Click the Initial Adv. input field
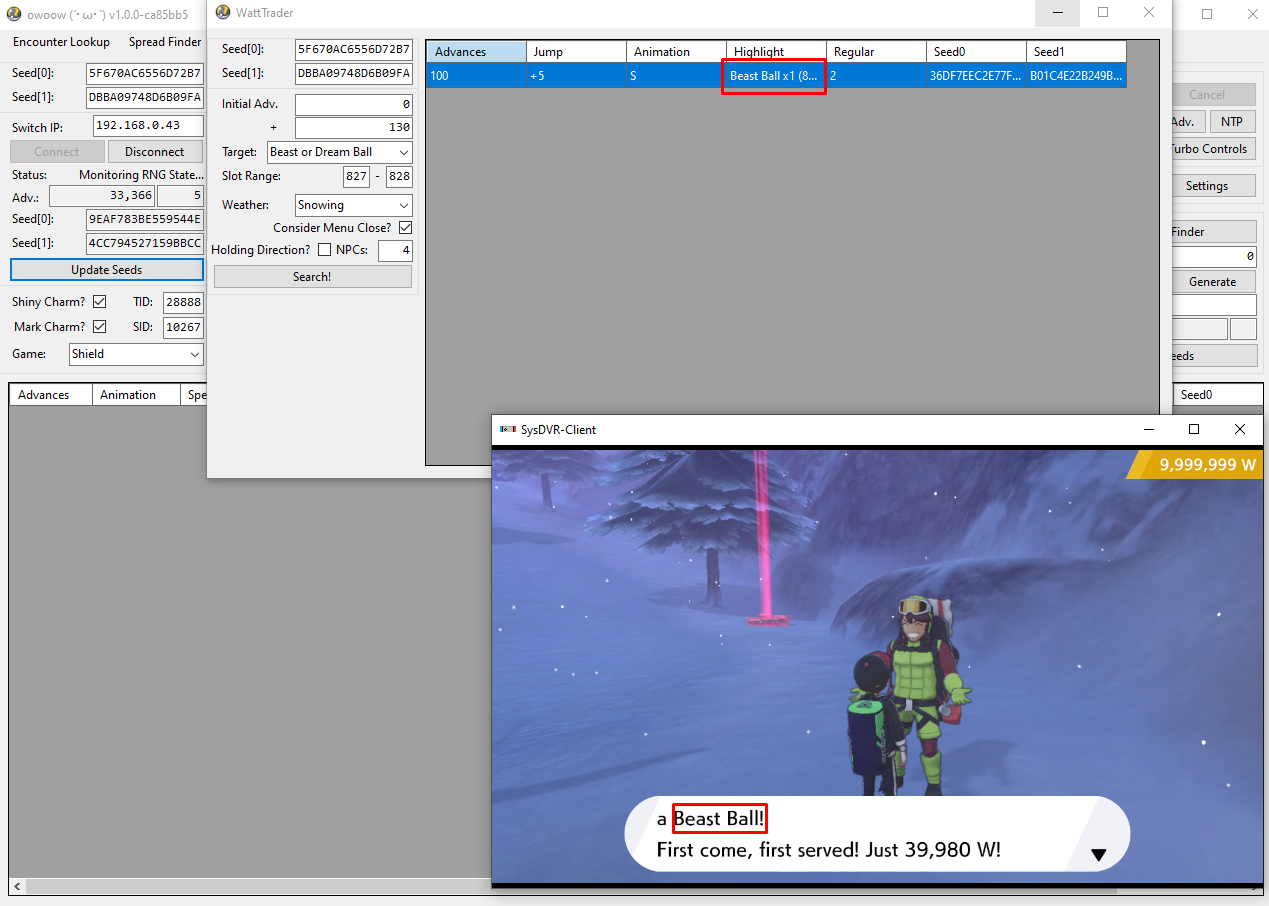This screenshot has width=1269, height=906. [x=354, y=104]
